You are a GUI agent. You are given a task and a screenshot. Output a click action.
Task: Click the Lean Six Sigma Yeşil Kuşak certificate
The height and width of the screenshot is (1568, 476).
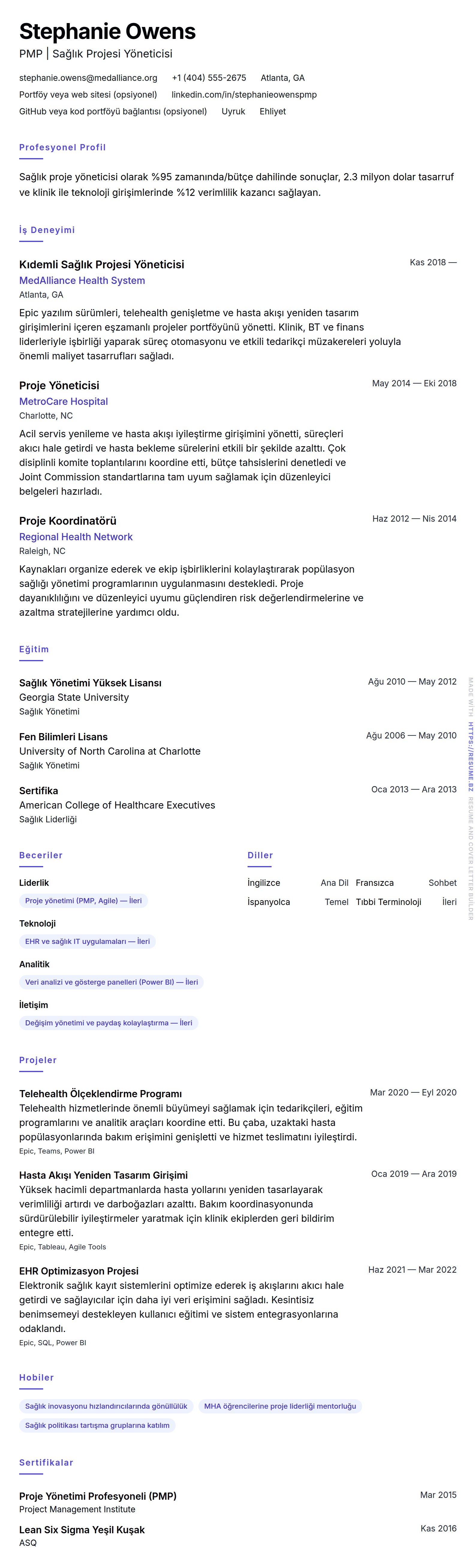tap(82, 1530)
